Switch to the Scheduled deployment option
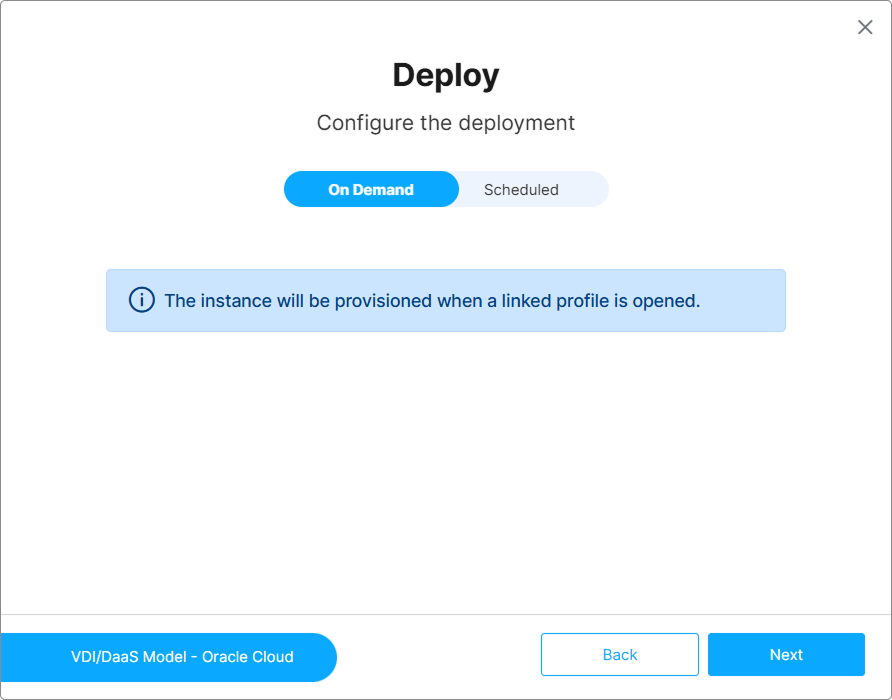892x700 pixels. point(521,189)
